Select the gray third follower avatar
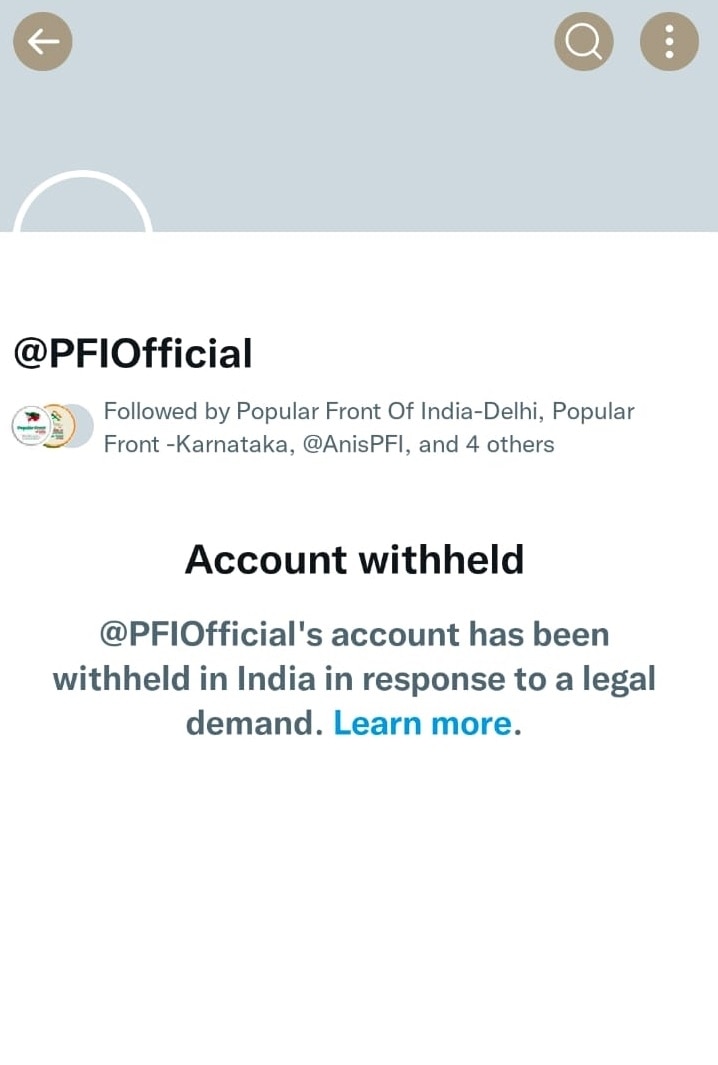718x1065 pixels. 82,426
